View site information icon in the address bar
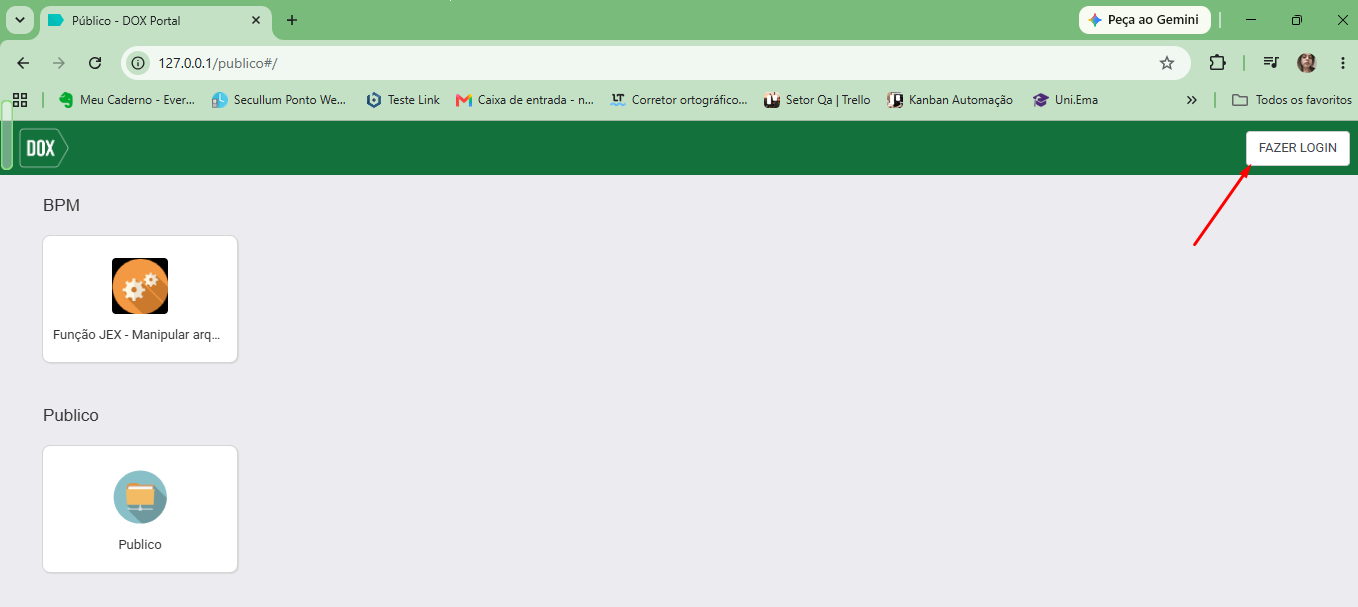Screen dimensions: 1358x607 pos(139,63)
